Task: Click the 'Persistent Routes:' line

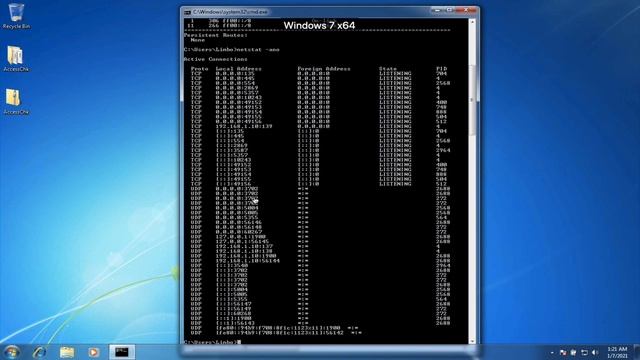Action: pos(216,35)
